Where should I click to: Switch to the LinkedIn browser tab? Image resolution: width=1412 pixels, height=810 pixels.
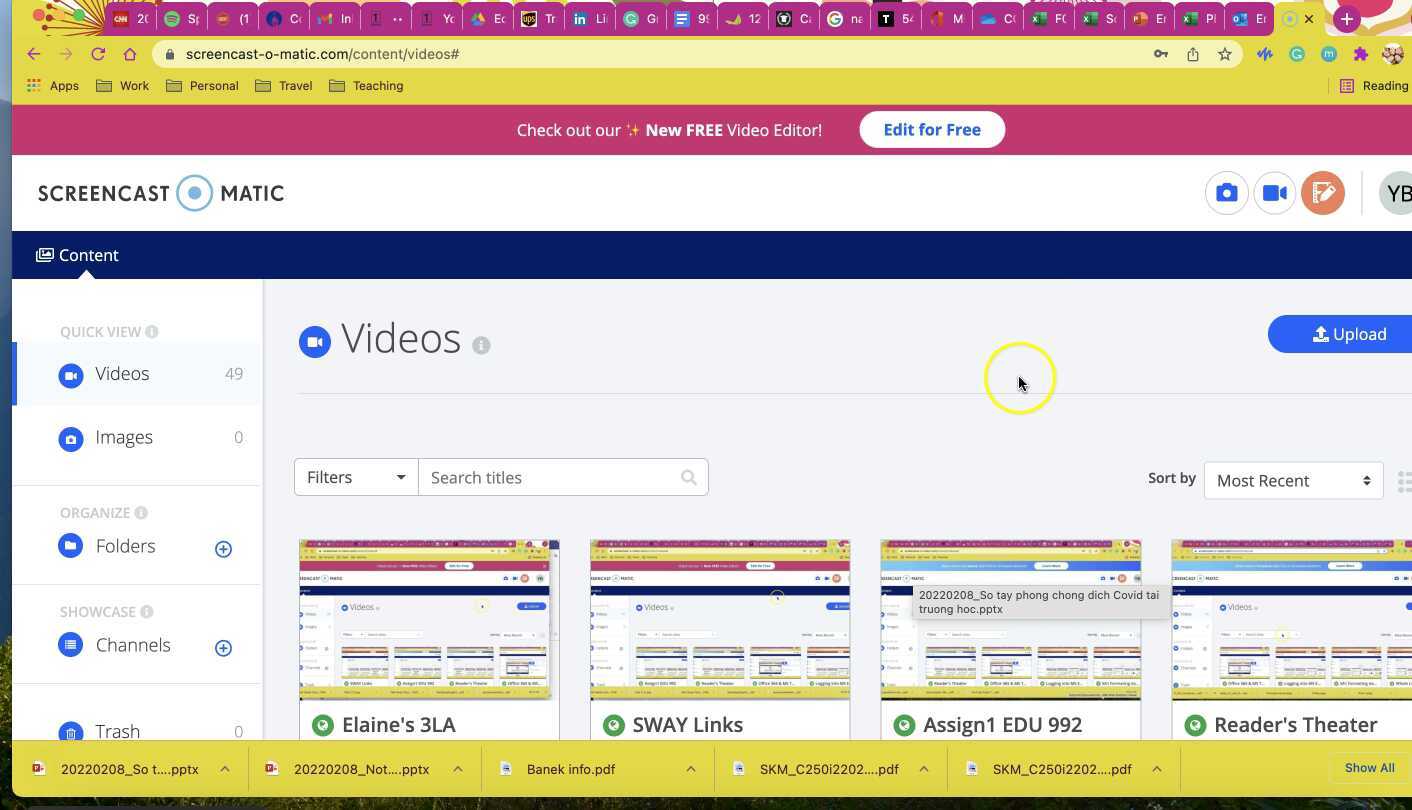tap(589, 19)
